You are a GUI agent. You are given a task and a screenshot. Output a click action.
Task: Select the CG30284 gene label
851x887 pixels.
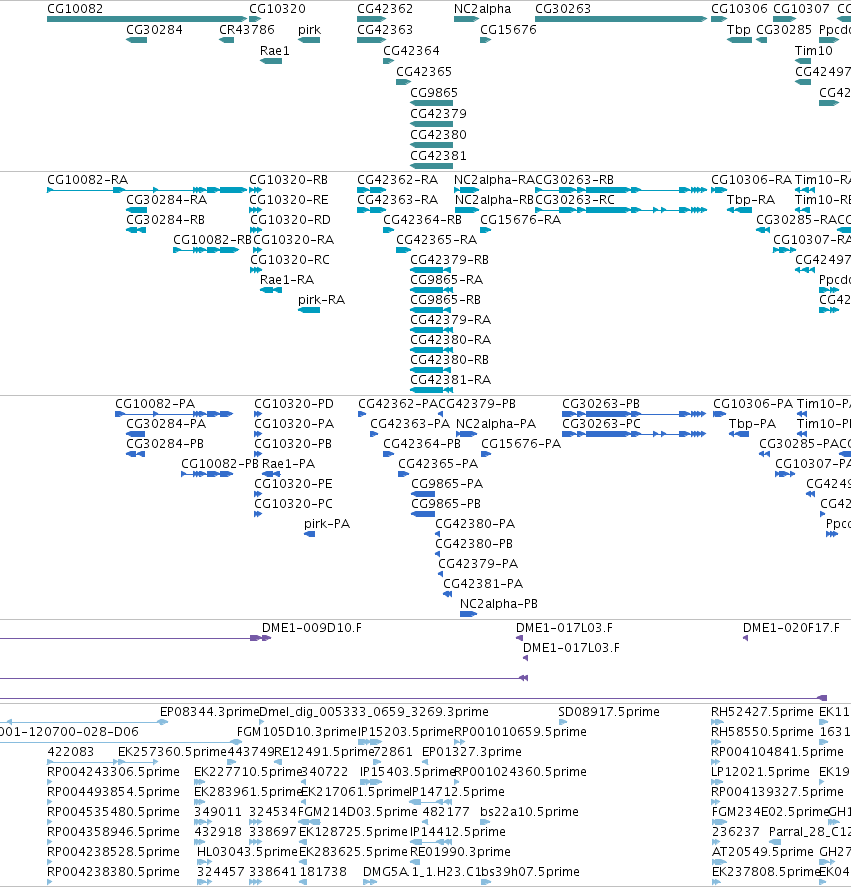click(x=154, y=29)
